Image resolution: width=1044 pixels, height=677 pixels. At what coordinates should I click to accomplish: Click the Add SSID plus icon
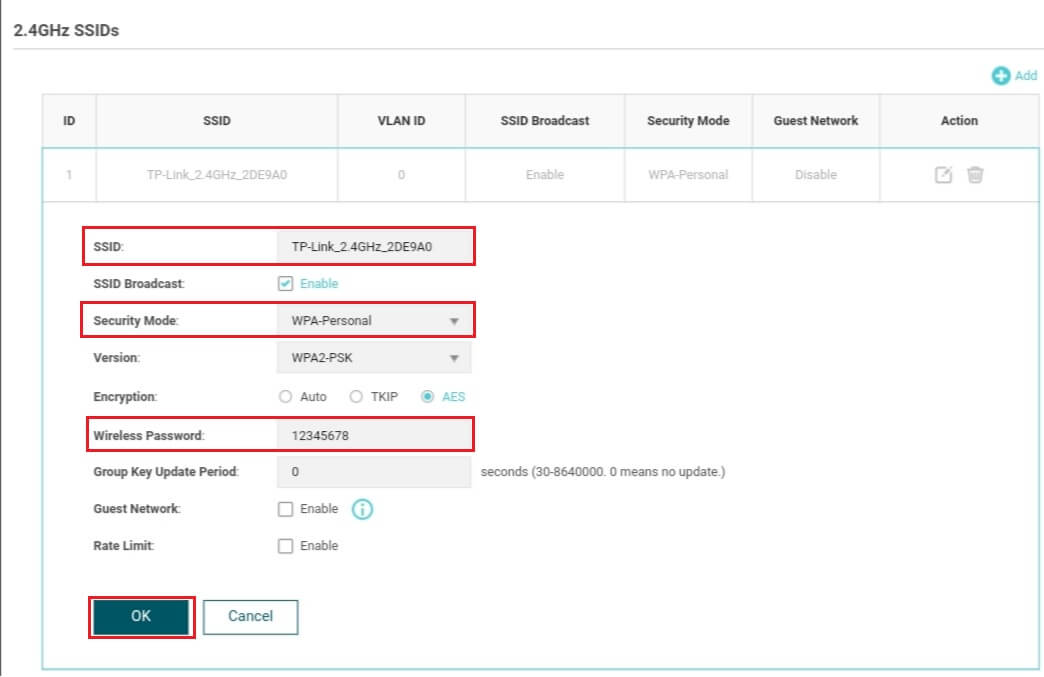tap(1000, 76)
